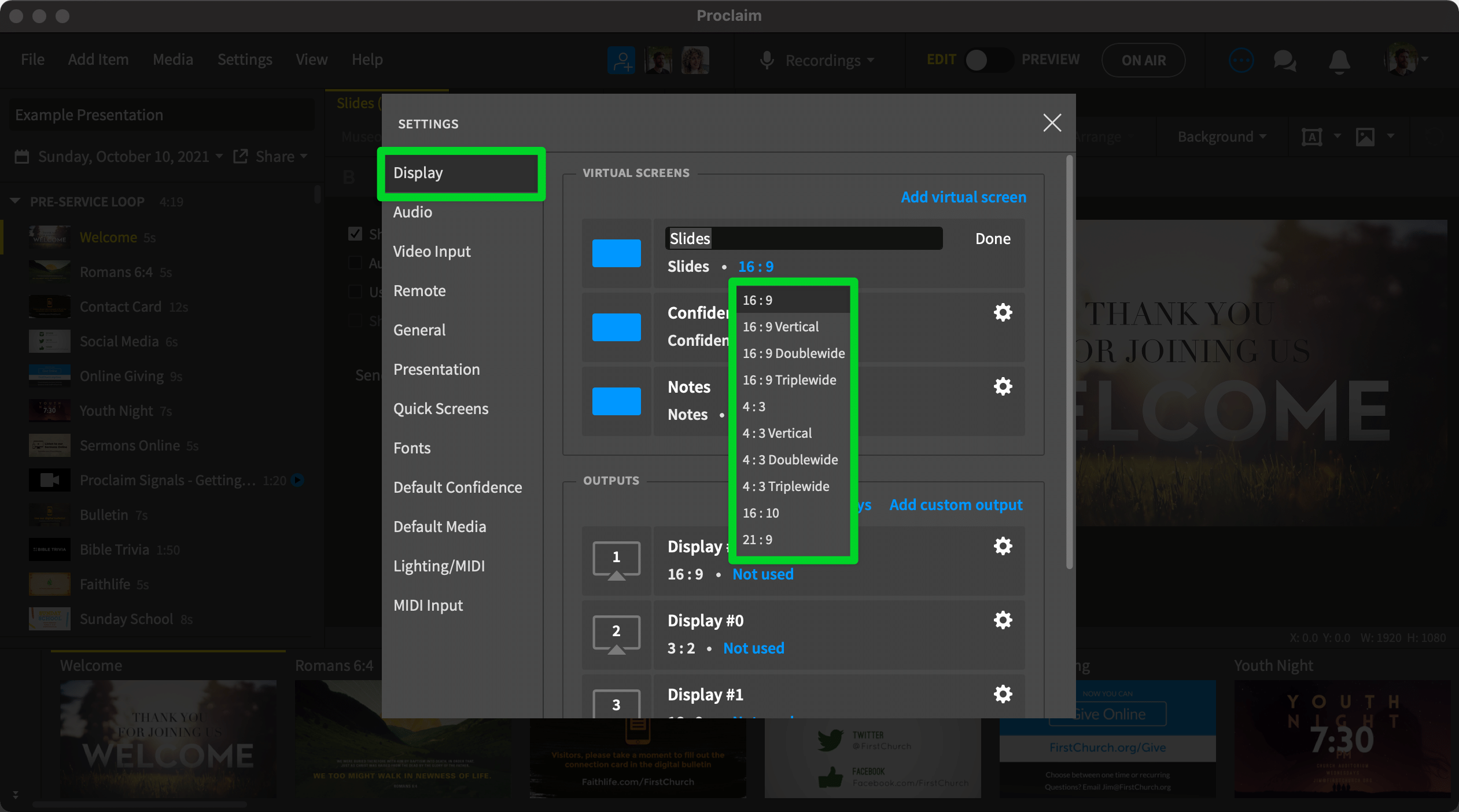Choose 16 : 9 Vertical aspect ratio

click(793, 327)
